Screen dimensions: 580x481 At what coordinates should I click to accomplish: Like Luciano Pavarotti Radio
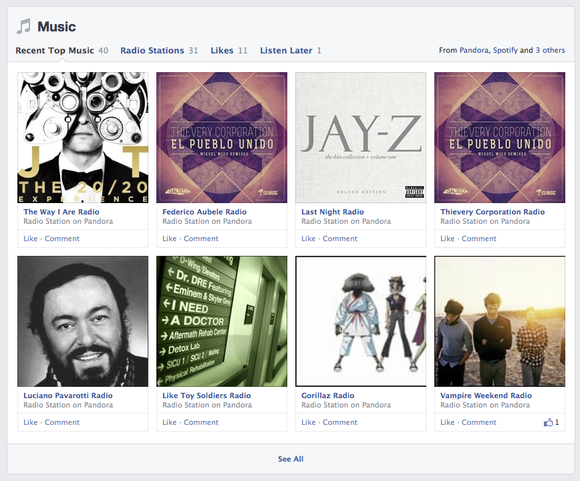30,422
